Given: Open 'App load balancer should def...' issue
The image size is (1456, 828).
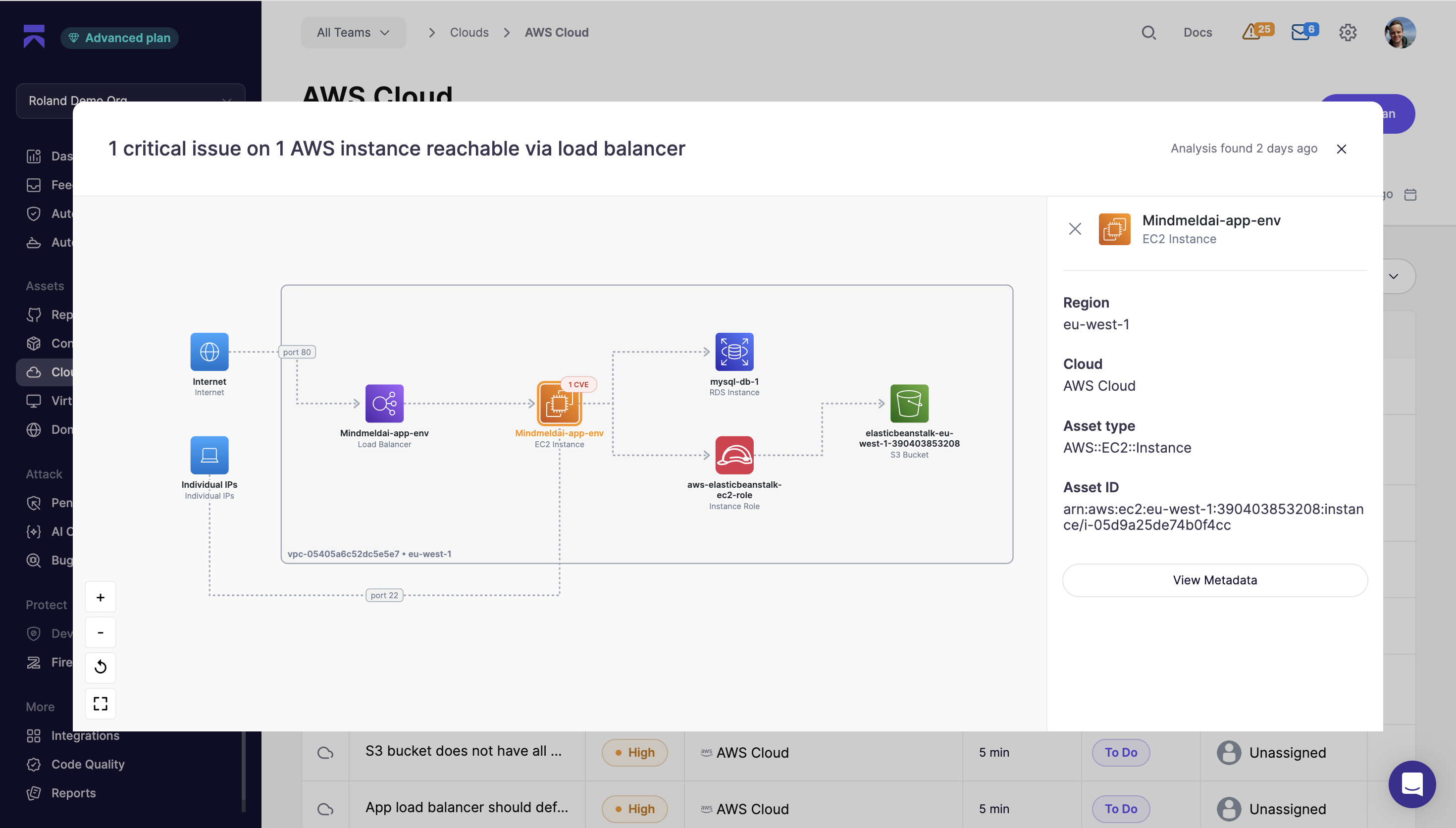Looking at the screenshot, I should point(466,807).
